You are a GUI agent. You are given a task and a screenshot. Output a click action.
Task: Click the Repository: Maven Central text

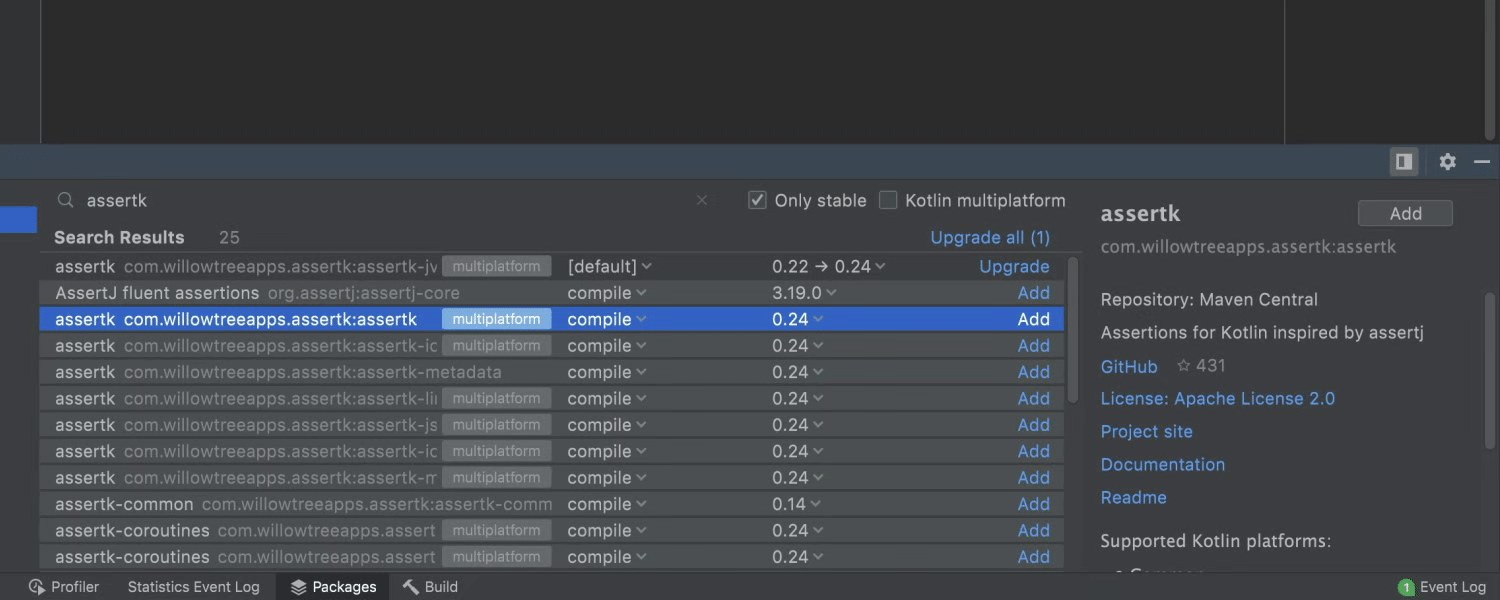click(x=1209, y=300)
